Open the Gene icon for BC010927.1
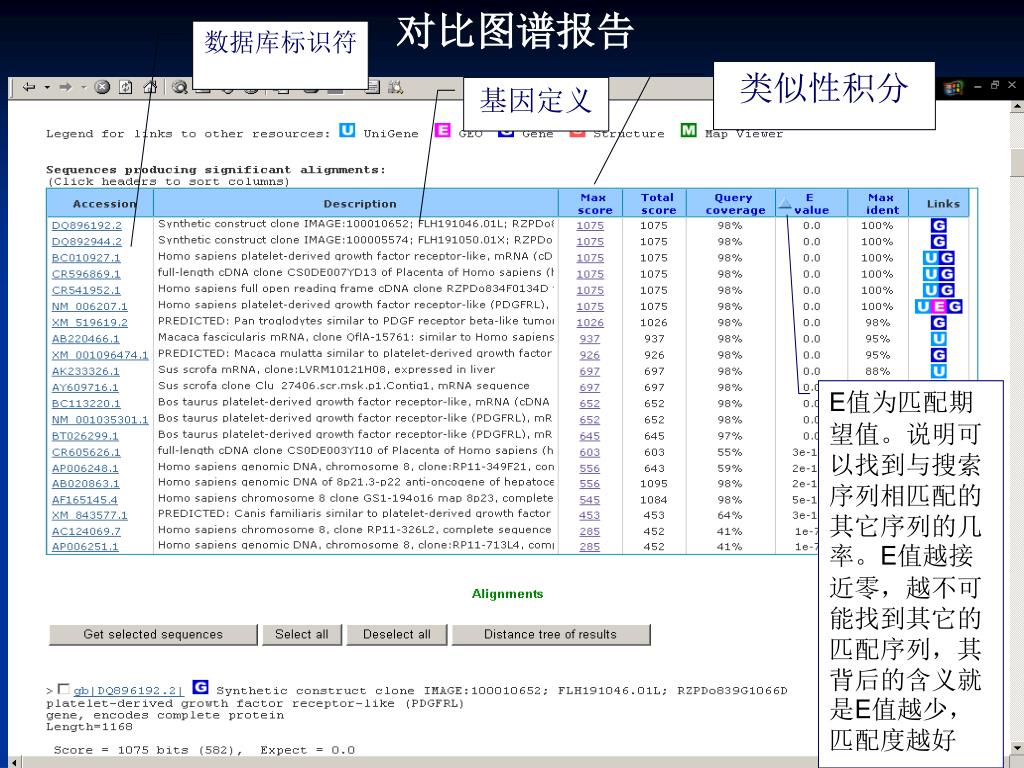The height and width of the screenshot is (768, 1024). tap(946, 258)
